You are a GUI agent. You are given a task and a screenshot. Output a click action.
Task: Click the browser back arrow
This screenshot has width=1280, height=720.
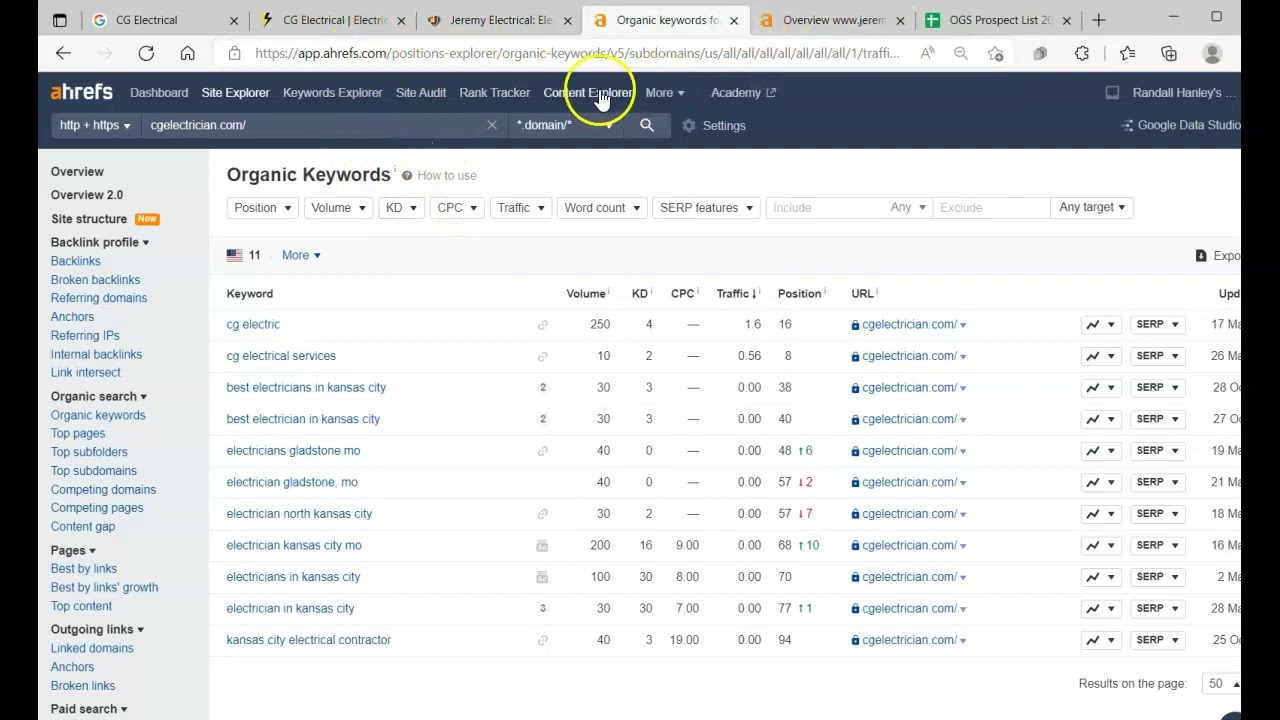pos(63,53)
